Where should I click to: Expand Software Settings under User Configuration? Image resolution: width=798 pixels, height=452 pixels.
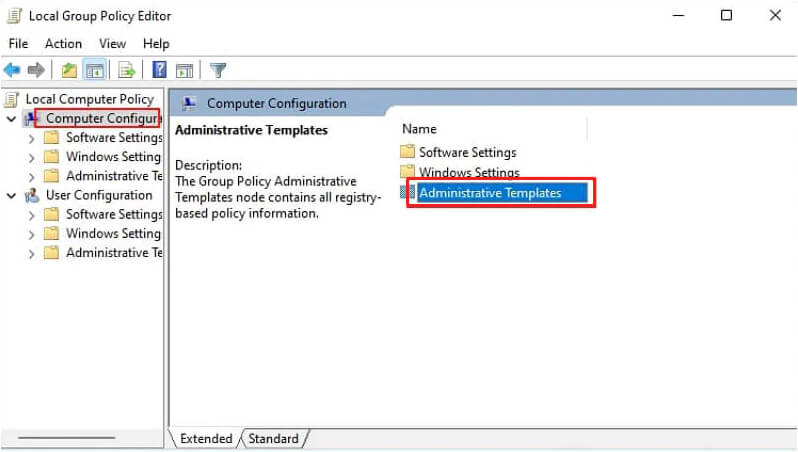coord(32,215)
